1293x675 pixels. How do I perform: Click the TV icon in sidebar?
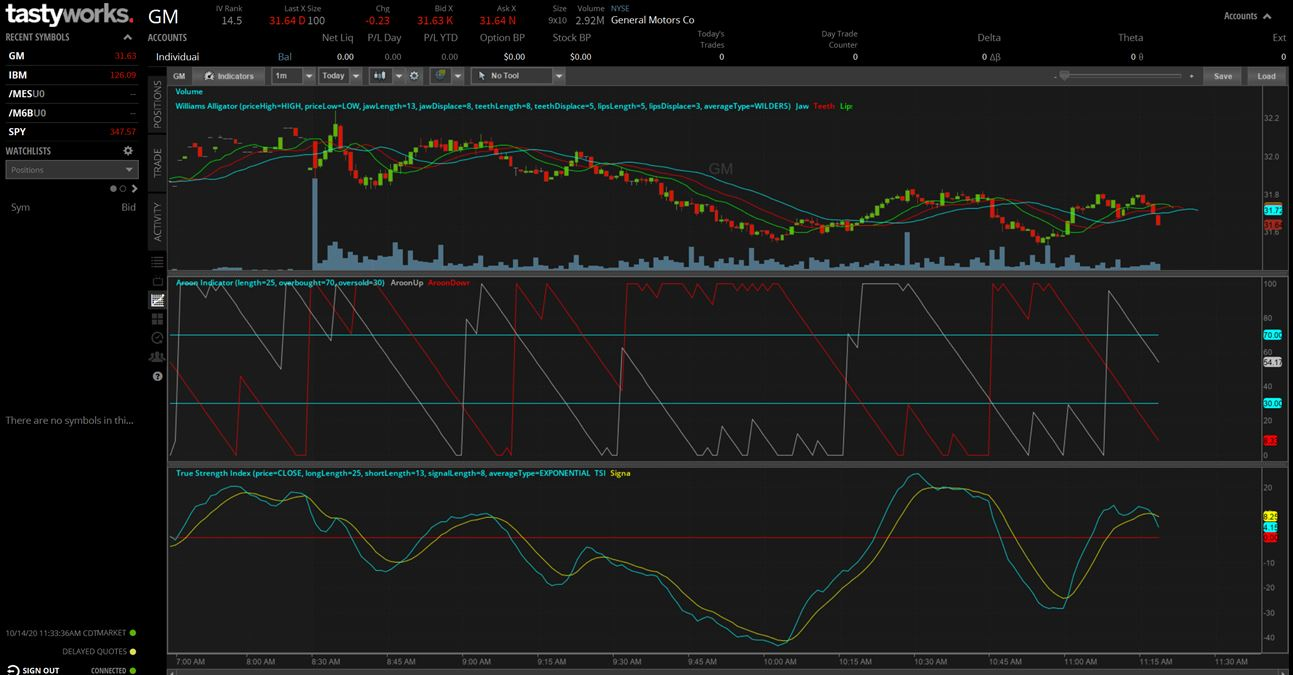point(157,281)
